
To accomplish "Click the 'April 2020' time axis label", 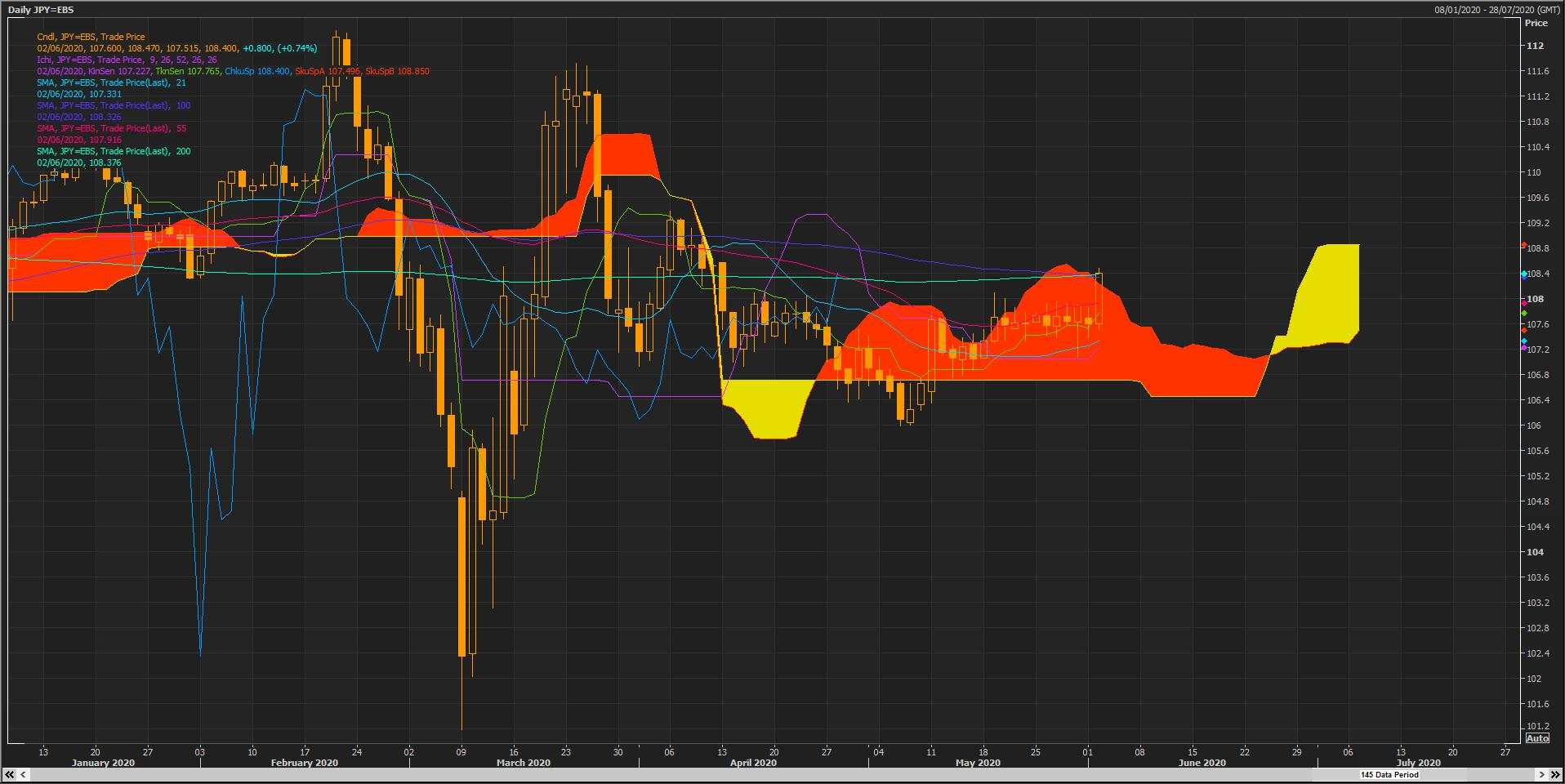I will pos(753,763).
